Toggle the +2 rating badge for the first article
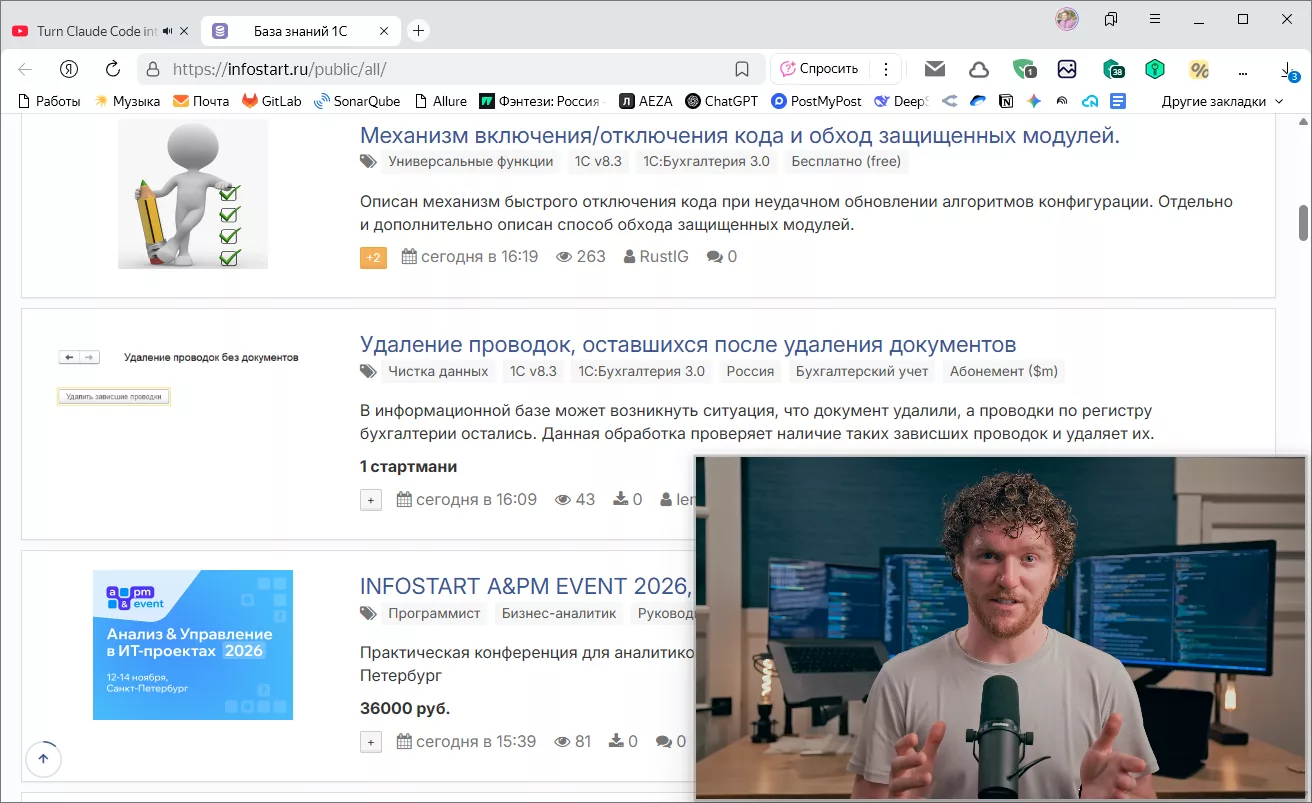The width and height of the screenshot is (1312, 803). (373, 257)
